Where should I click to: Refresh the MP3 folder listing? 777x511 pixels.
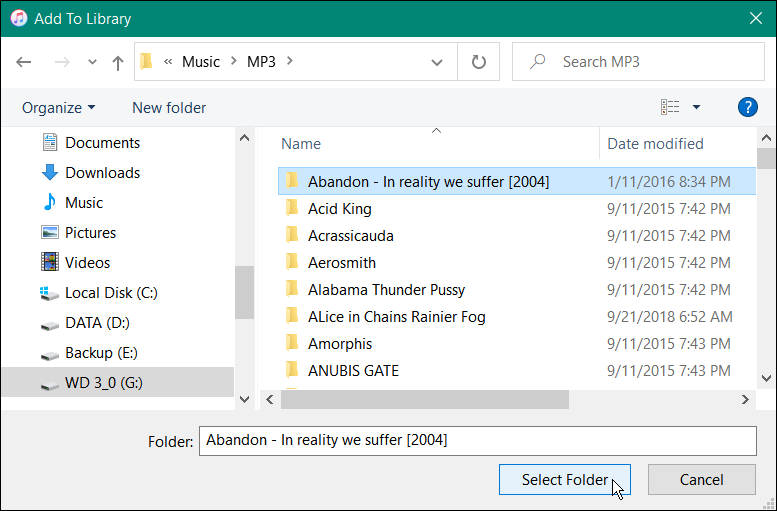(x=479, y=62)
